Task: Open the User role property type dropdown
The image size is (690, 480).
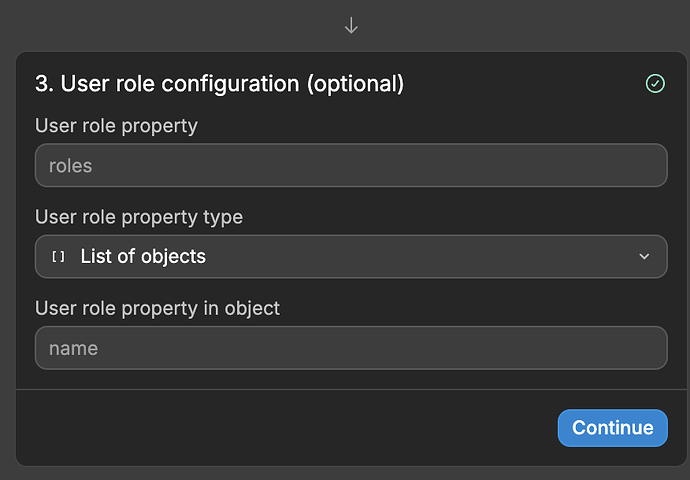Action: click(x=351, y=256)
